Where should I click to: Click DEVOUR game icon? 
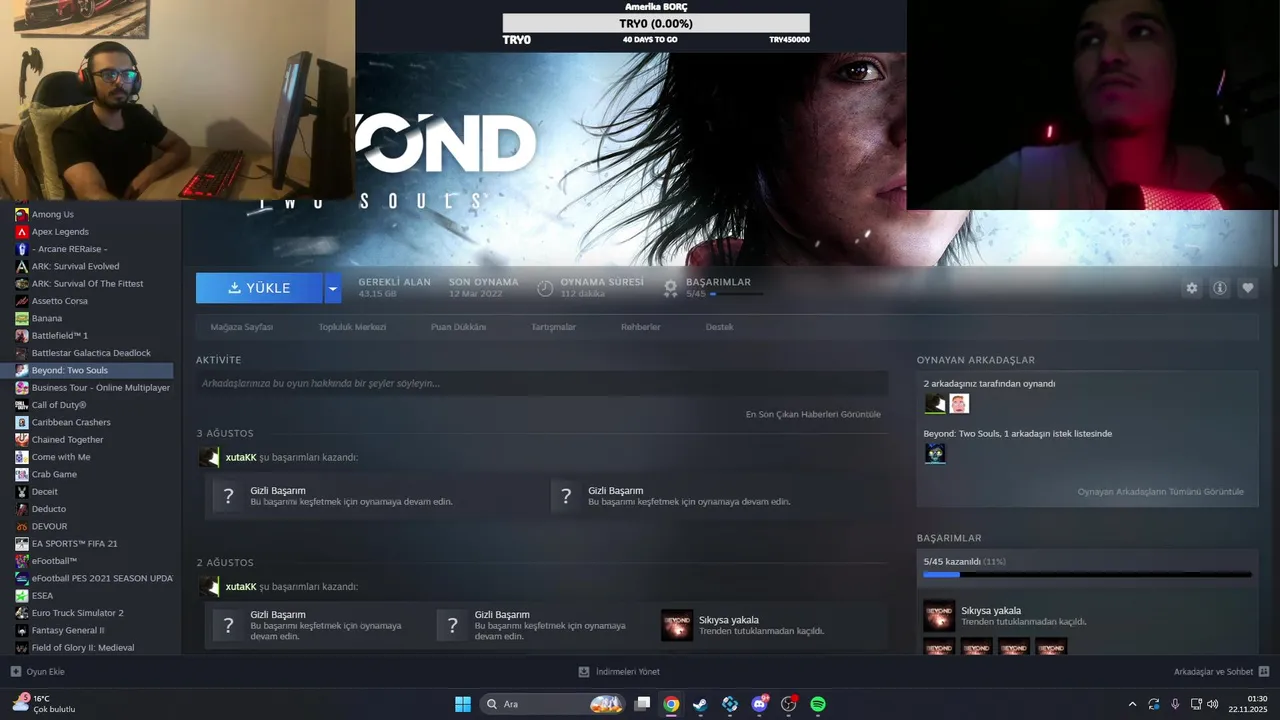tap(22, 526)
